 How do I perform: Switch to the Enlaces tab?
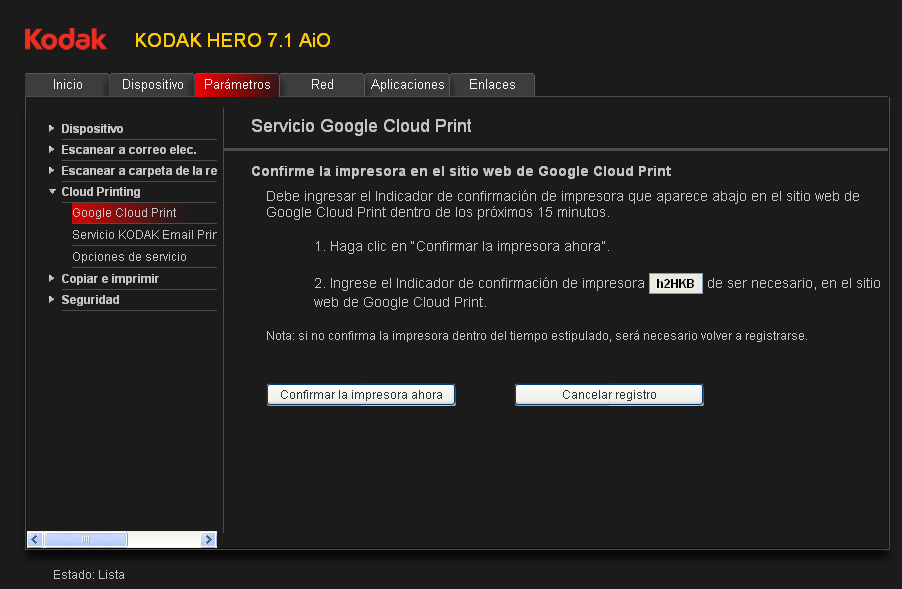492,85
